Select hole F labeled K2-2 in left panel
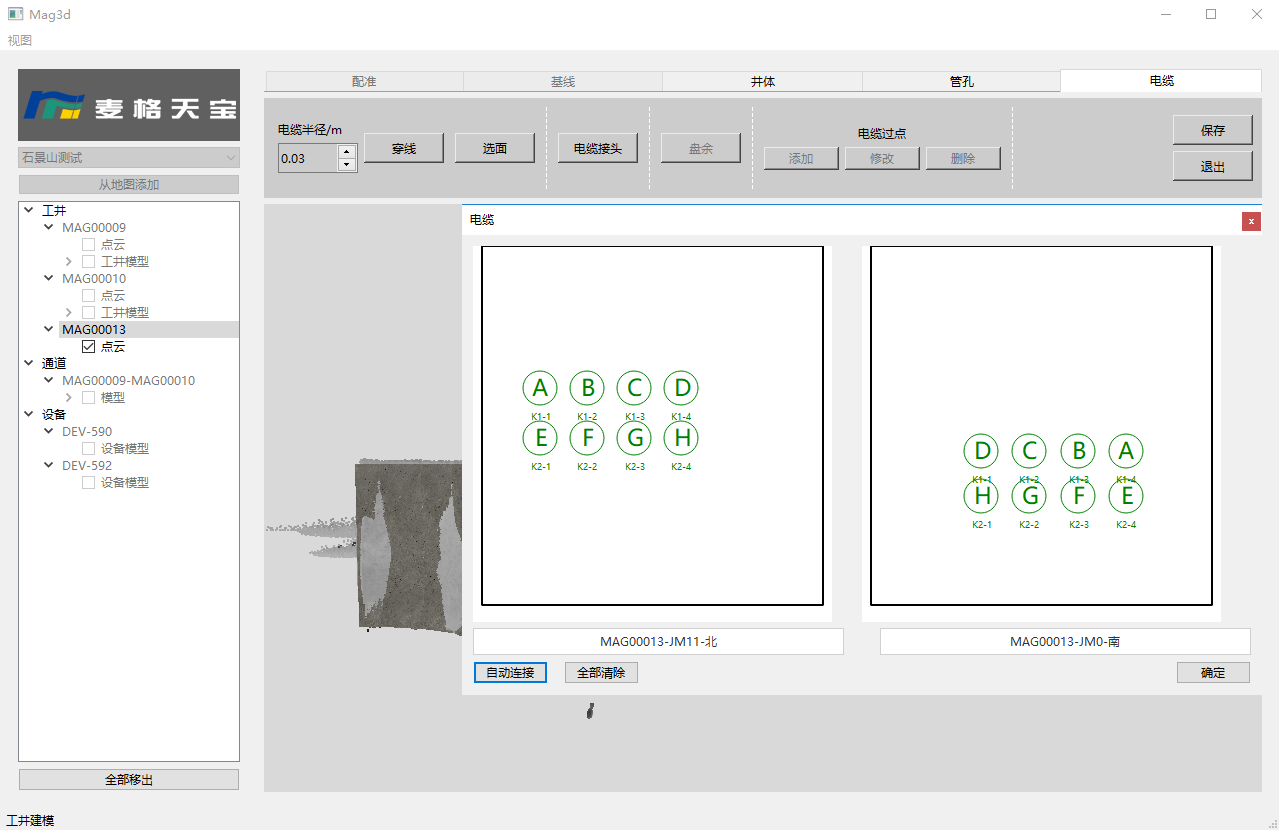Screen dimensions: 1279x830 (587, 438)
